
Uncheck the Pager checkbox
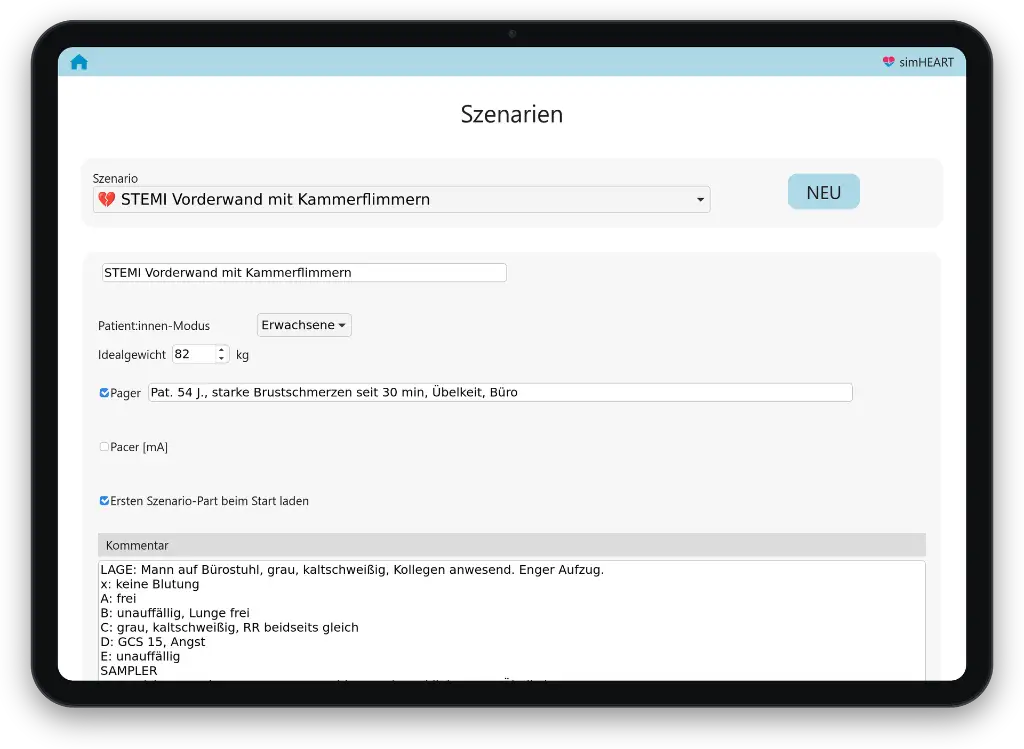[x=104, y=393]
